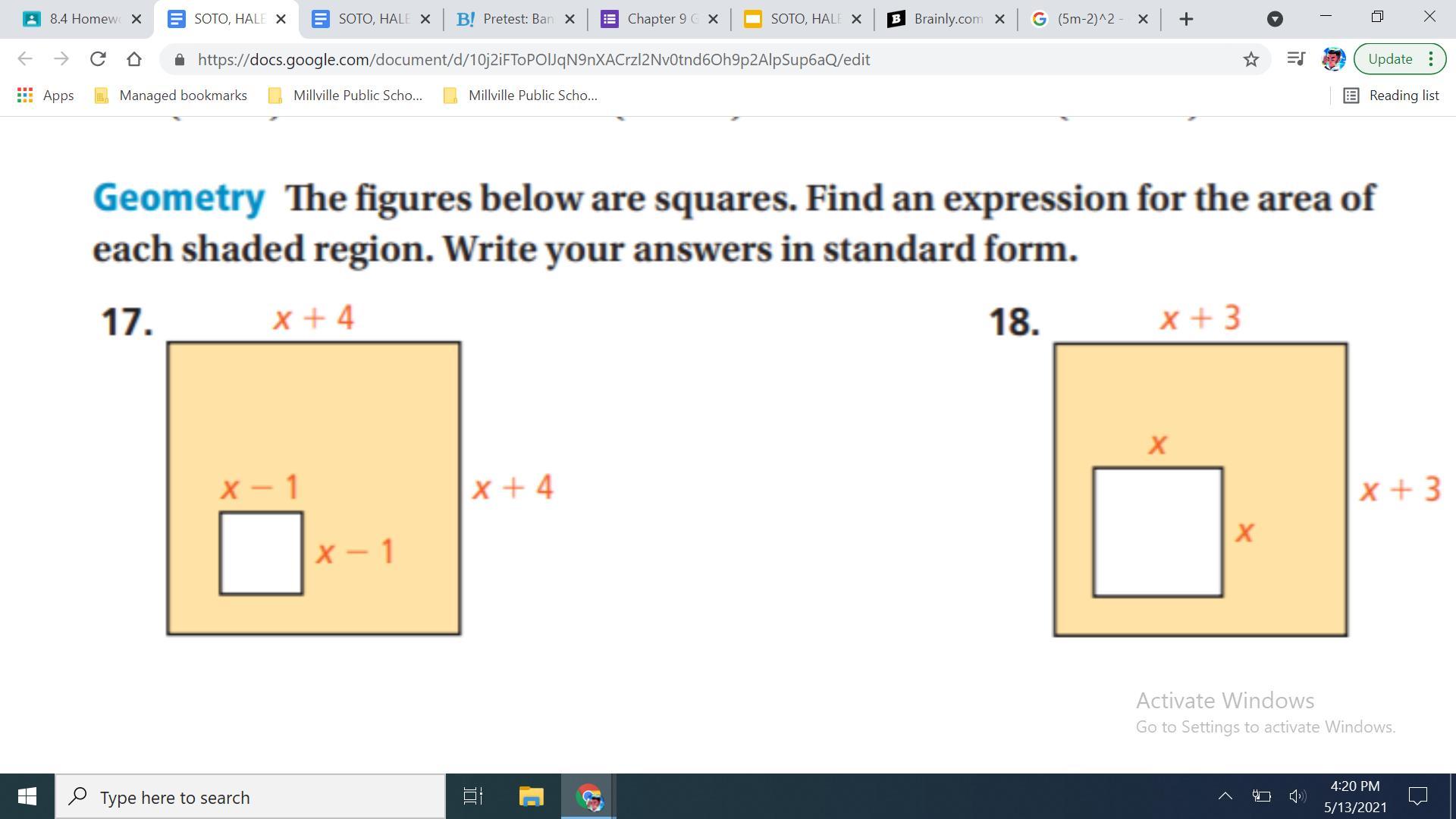The width and height of the screenshot is (1456, 819).
Task: Open Task View on the taskbar
Action: pyautogui.click(x=473, y=797)
